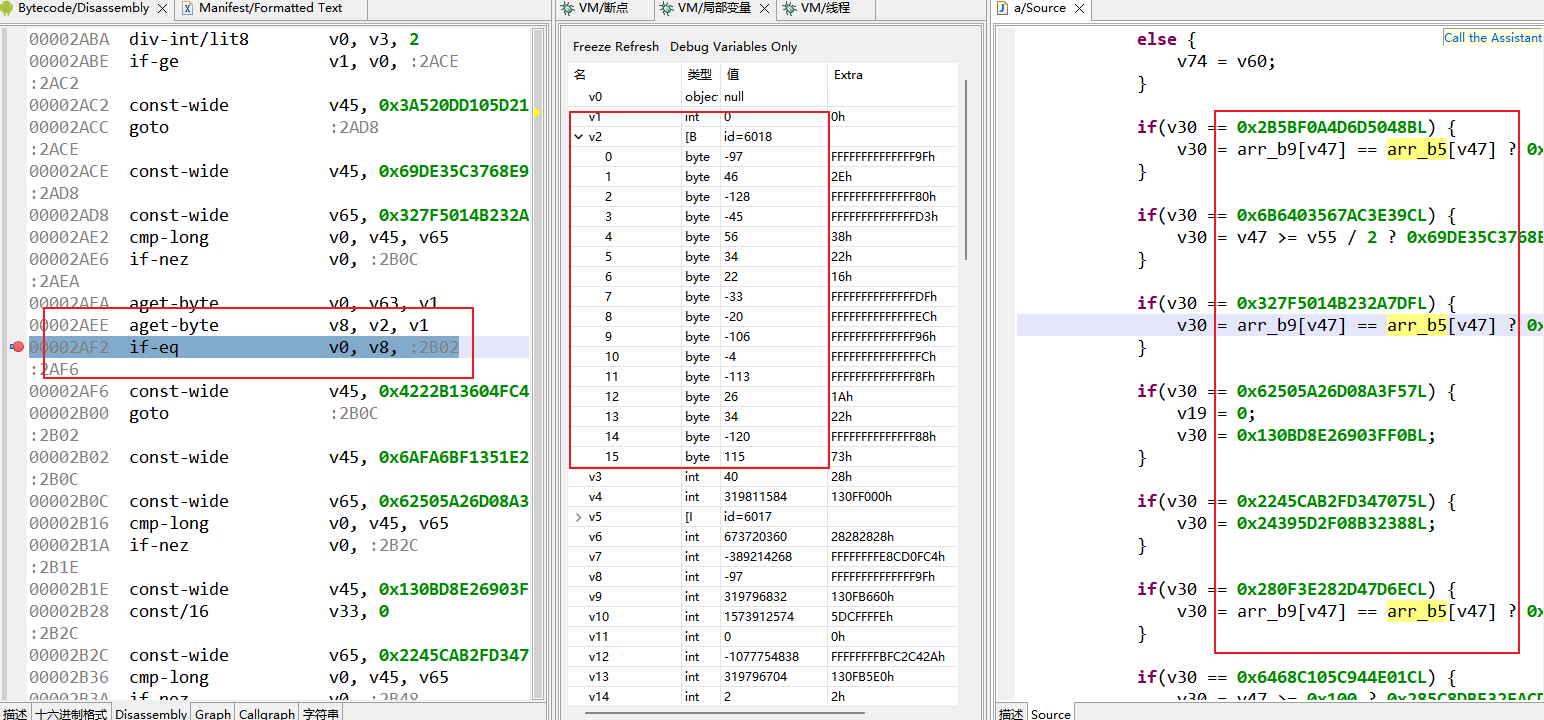Expand the v5 int array node

pyautogui.click(x=579, y=517)
